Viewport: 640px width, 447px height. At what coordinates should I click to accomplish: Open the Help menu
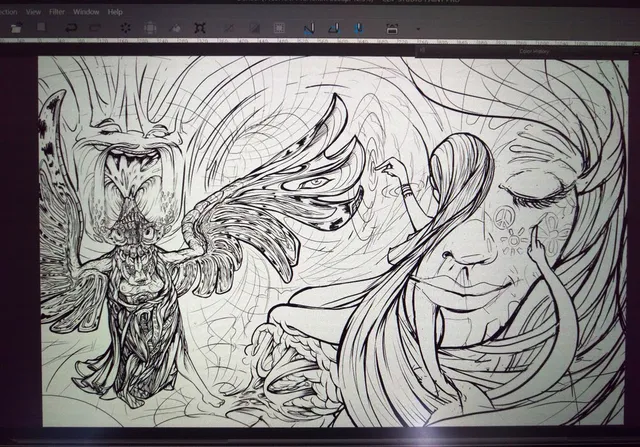click(x=115, y=12)
